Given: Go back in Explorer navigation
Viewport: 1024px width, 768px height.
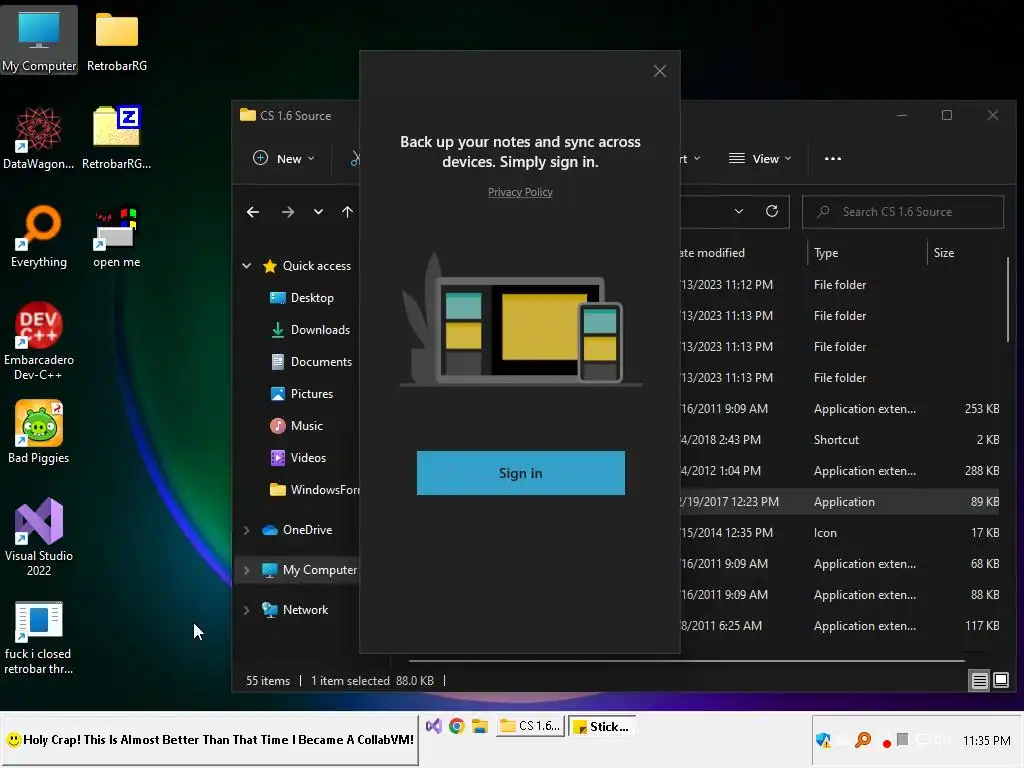Looking at the screenshot, I should coord(253,212).
